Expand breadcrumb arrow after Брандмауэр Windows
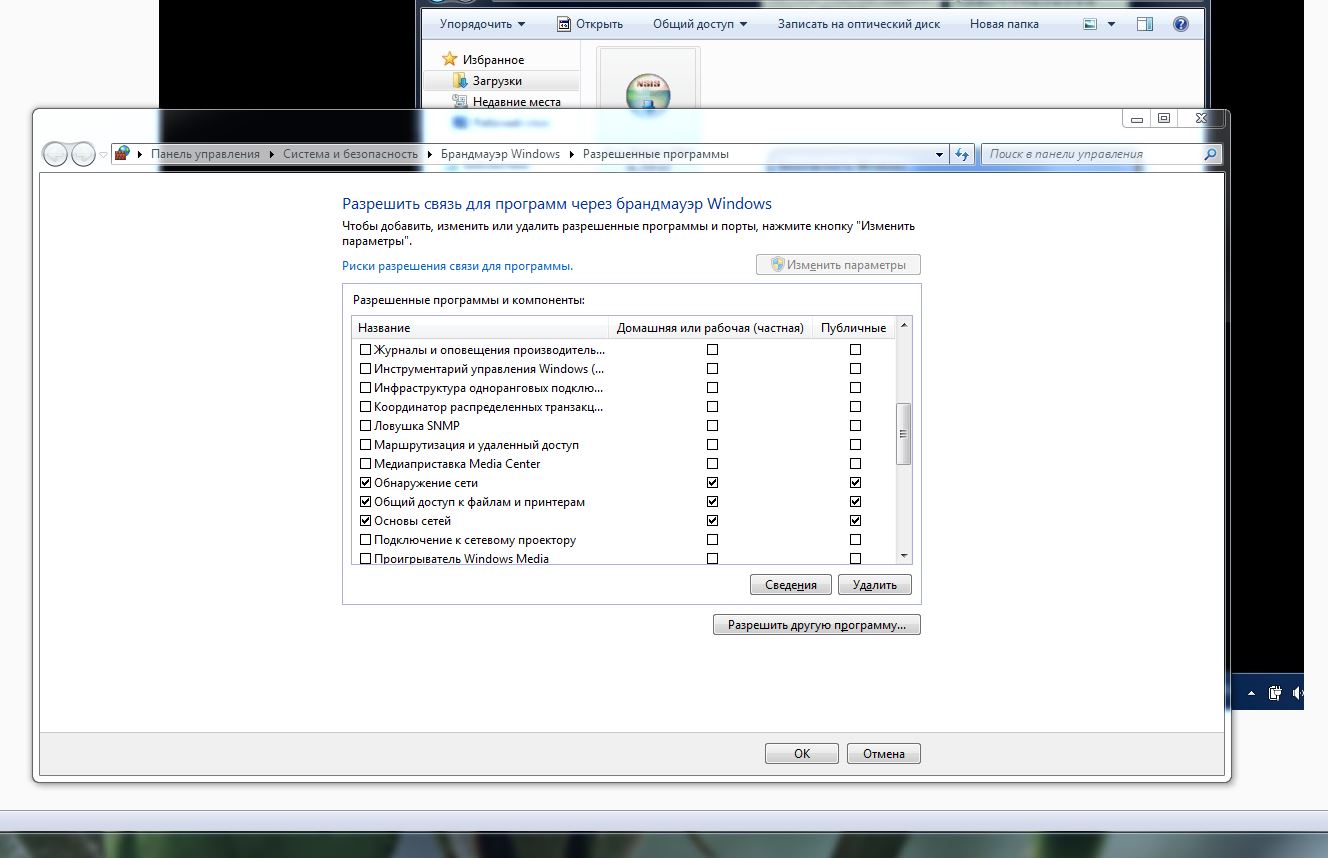 click(x=572, y=154)
